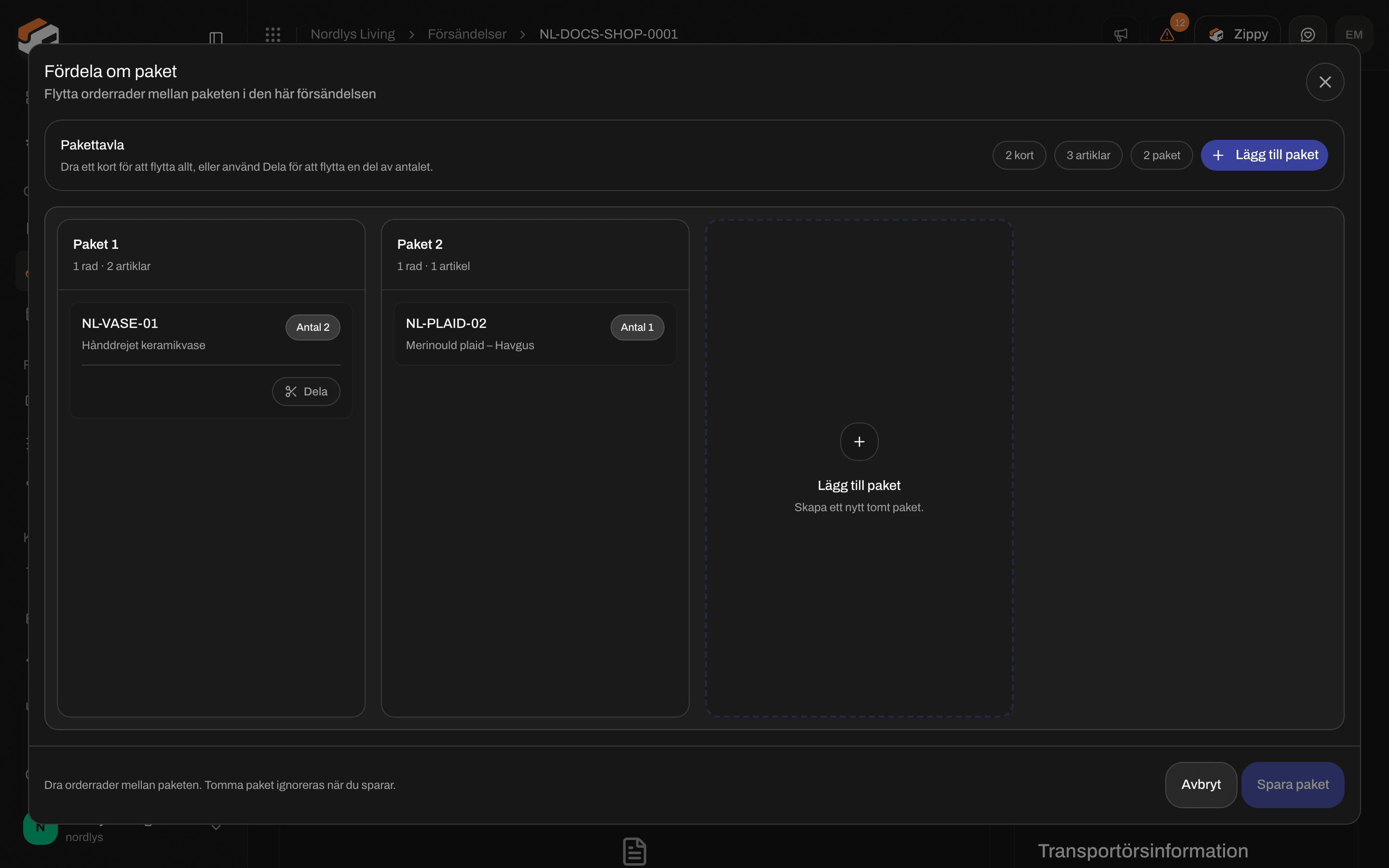Click the scissors icon on Dela
The height and width of the screenshot is (868, 1389).
[291, 392]
